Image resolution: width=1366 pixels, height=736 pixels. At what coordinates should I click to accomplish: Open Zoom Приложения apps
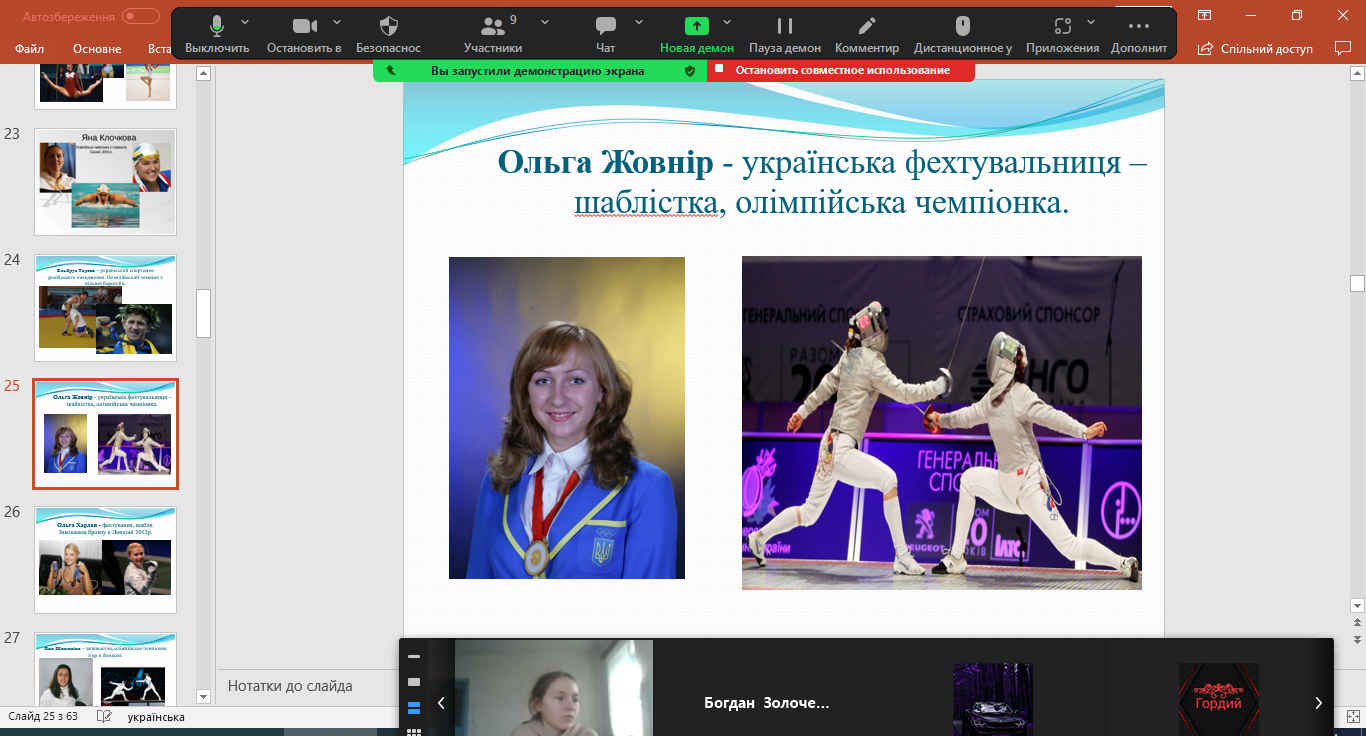[1063, 34]
